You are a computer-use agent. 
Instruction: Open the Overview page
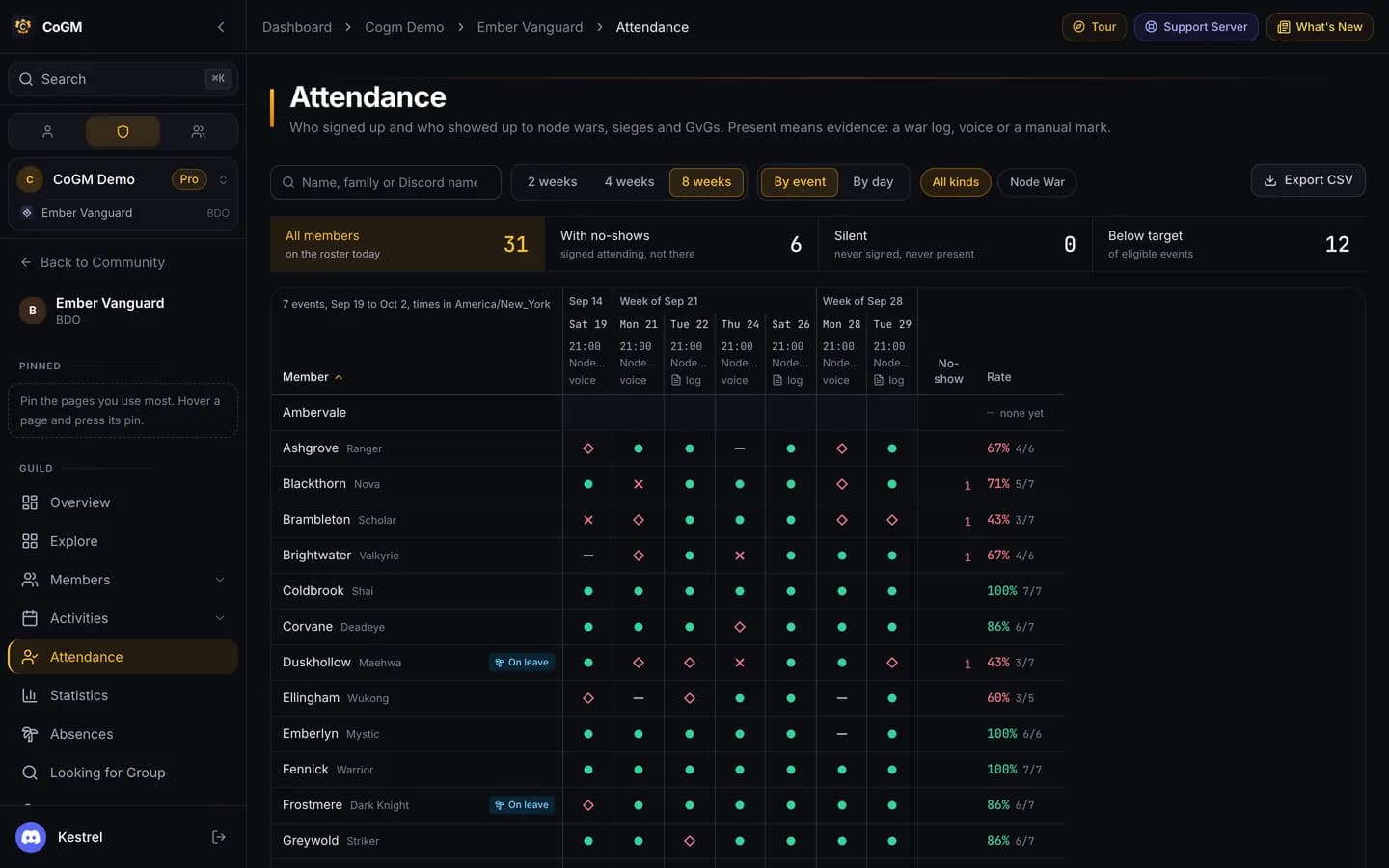(123, 502)
